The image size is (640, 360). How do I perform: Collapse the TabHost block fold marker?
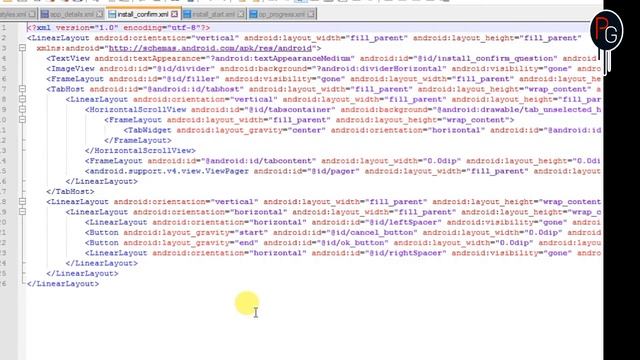click(22, 89)
